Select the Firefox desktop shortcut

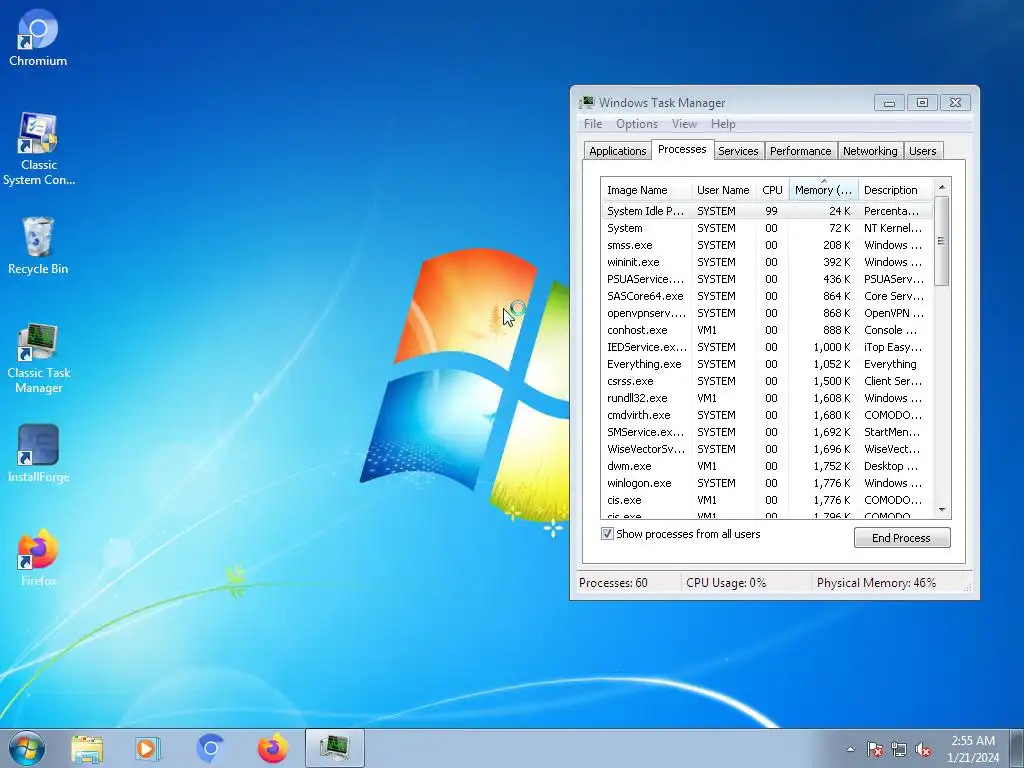(x=39, y=557)
